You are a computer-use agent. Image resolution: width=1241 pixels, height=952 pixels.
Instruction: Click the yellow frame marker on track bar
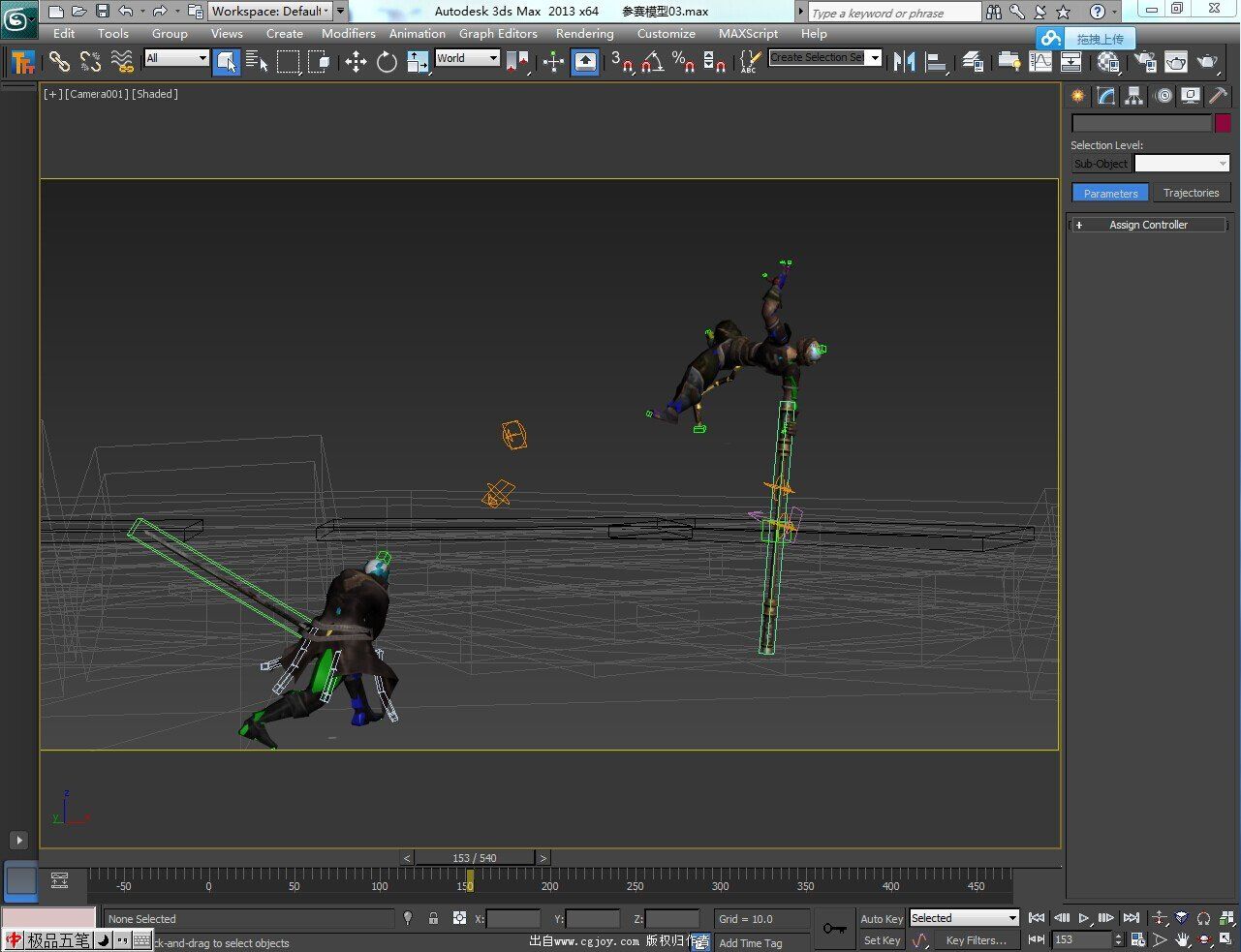point(470,880)
